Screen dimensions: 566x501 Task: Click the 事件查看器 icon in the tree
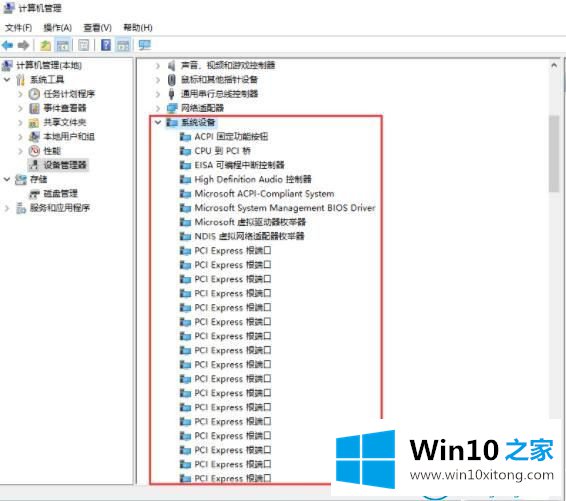click(x=34, y=108)
